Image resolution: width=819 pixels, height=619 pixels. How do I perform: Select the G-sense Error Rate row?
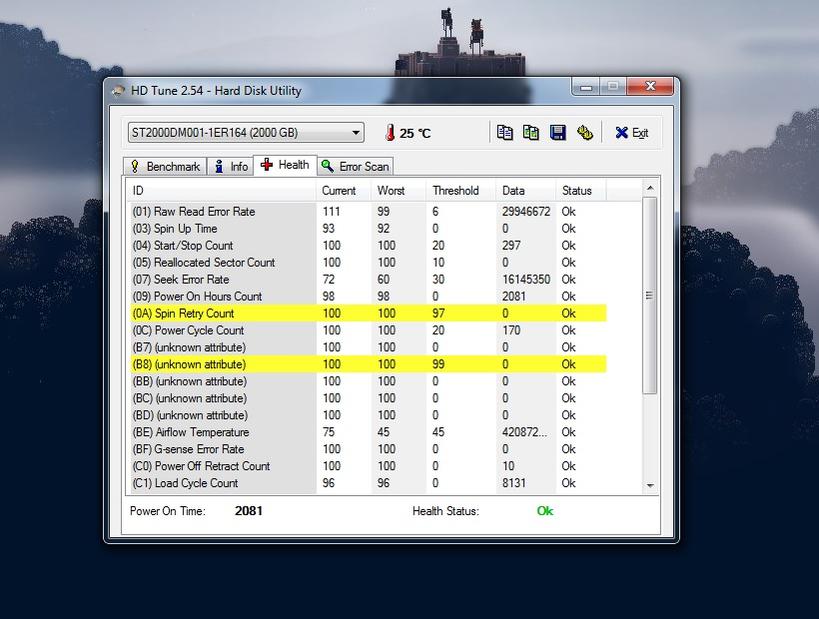367,449
